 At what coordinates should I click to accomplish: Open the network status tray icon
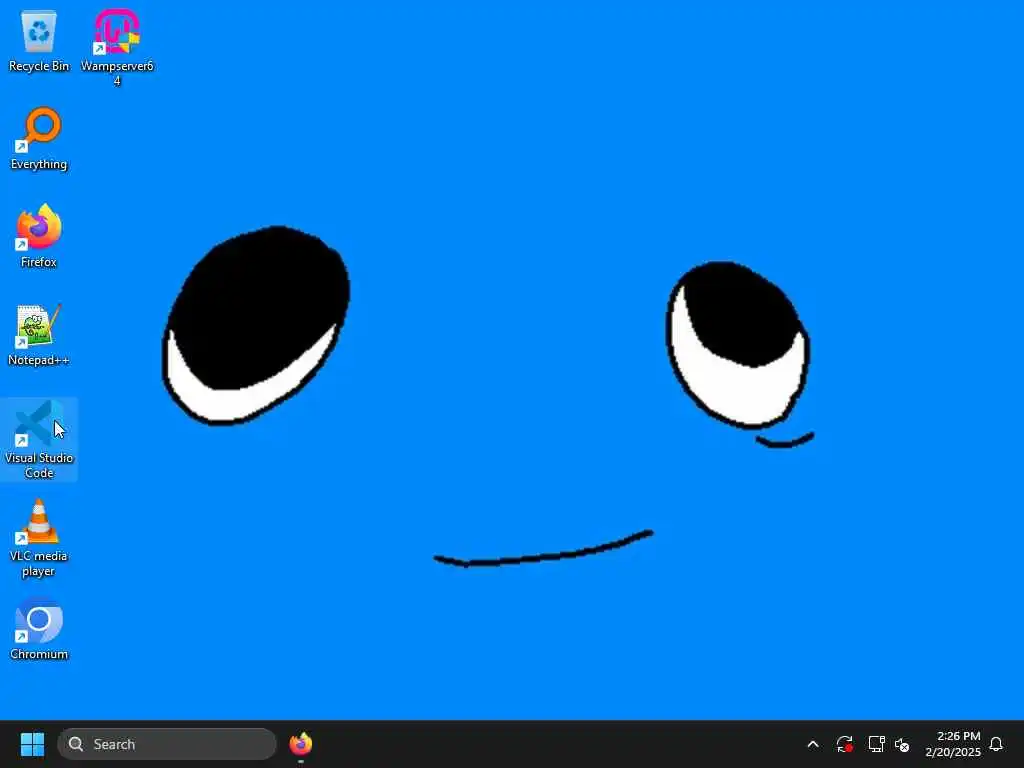(x=876, y=744)
